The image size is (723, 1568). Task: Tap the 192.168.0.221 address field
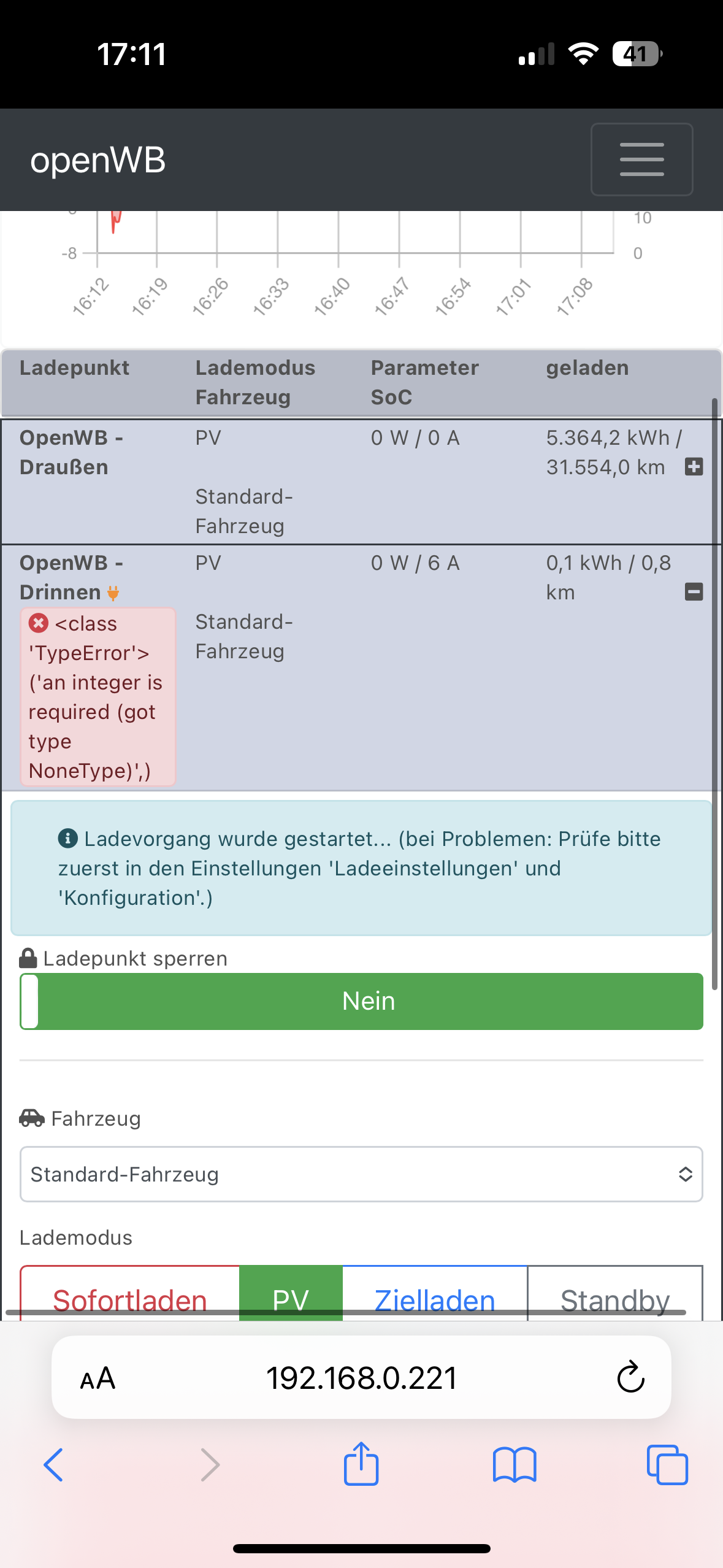tap(361, 1378)
